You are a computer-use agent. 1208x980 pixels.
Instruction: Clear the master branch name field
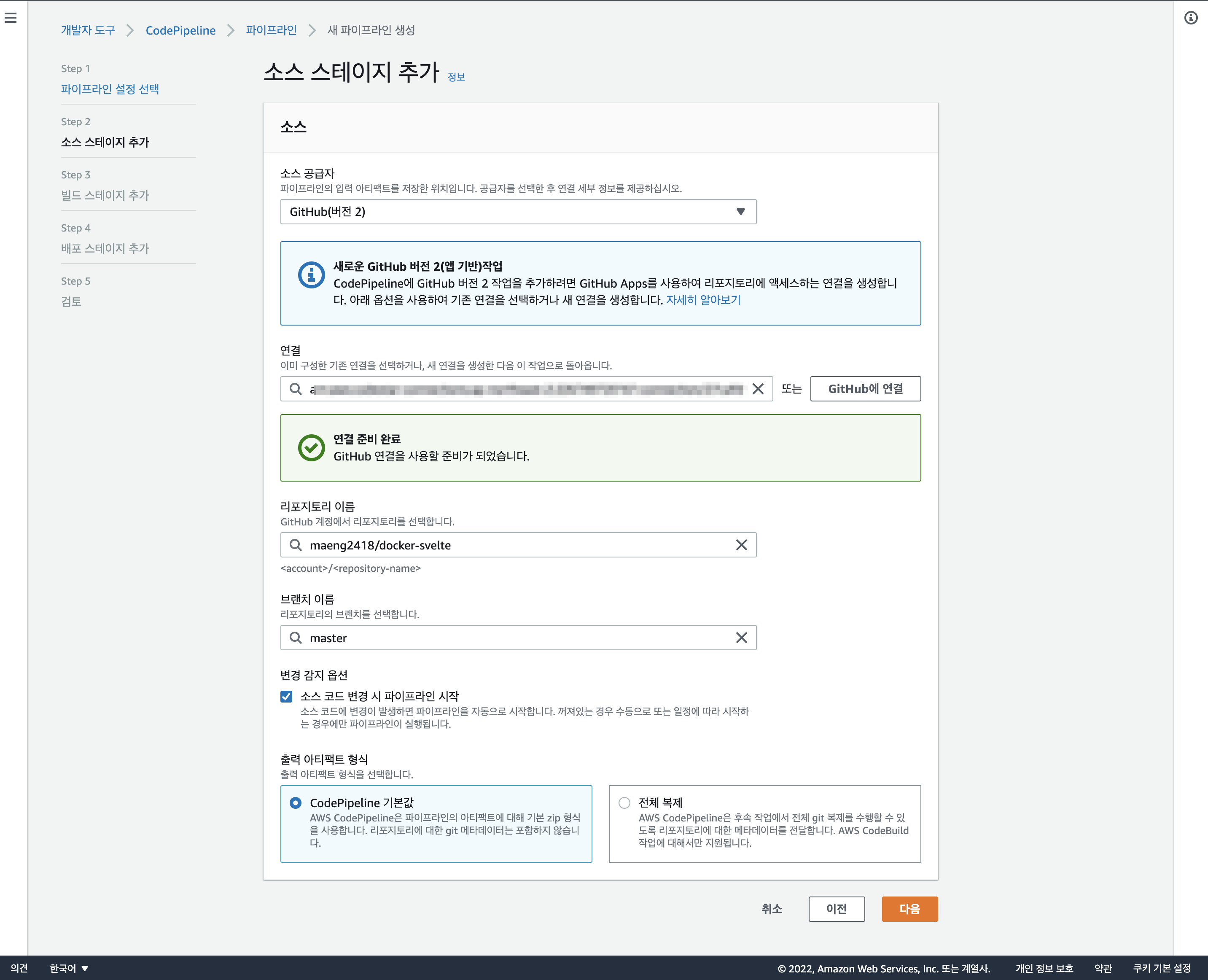[741, 637]
